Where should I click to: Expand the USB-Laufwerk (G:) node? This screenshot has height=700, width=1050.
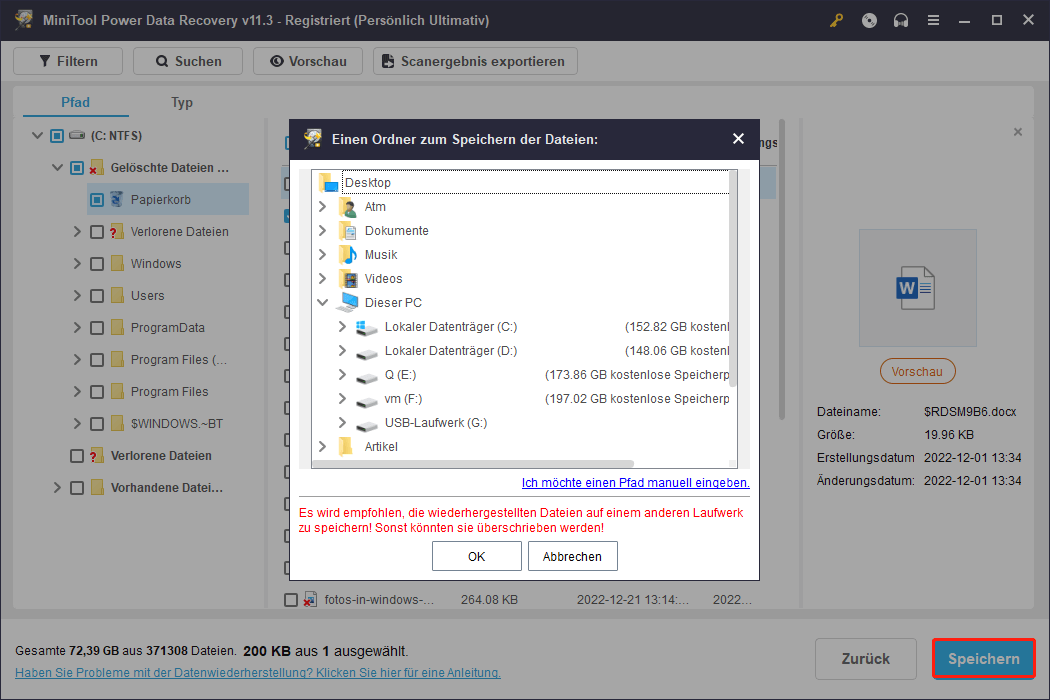point(342,423)
